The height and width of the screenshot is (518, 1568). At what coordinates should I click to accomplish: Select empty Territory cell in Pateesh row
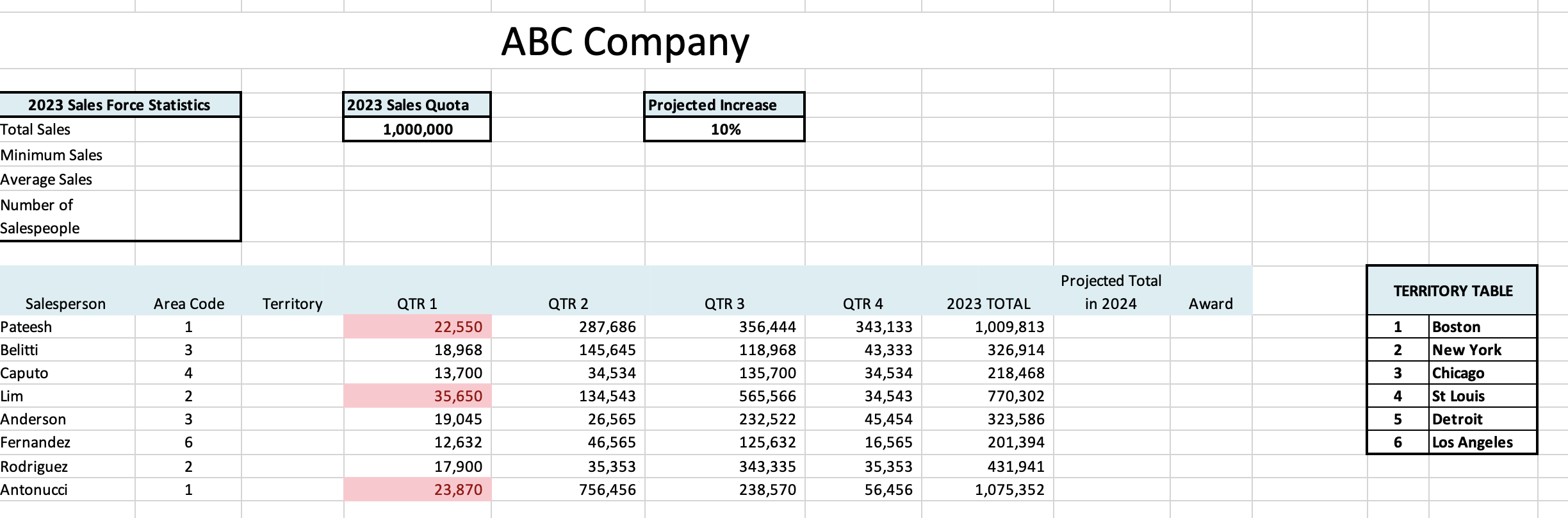pyautogui.click(x=293, y=327)
